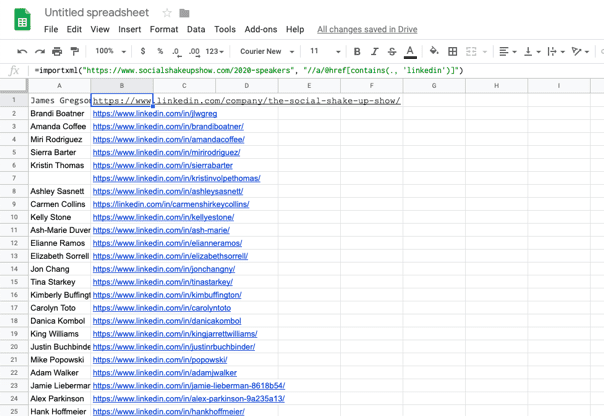Screen dimensions: 604x416
Task: Select the Paint format tool
Action: (x=75, y=51)
